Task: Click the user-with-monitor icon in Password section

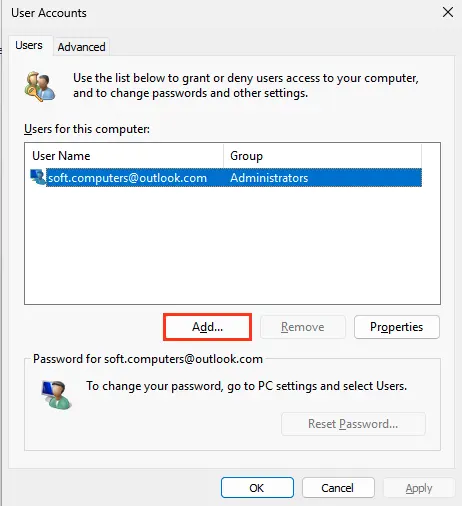Action: point(56,395)
